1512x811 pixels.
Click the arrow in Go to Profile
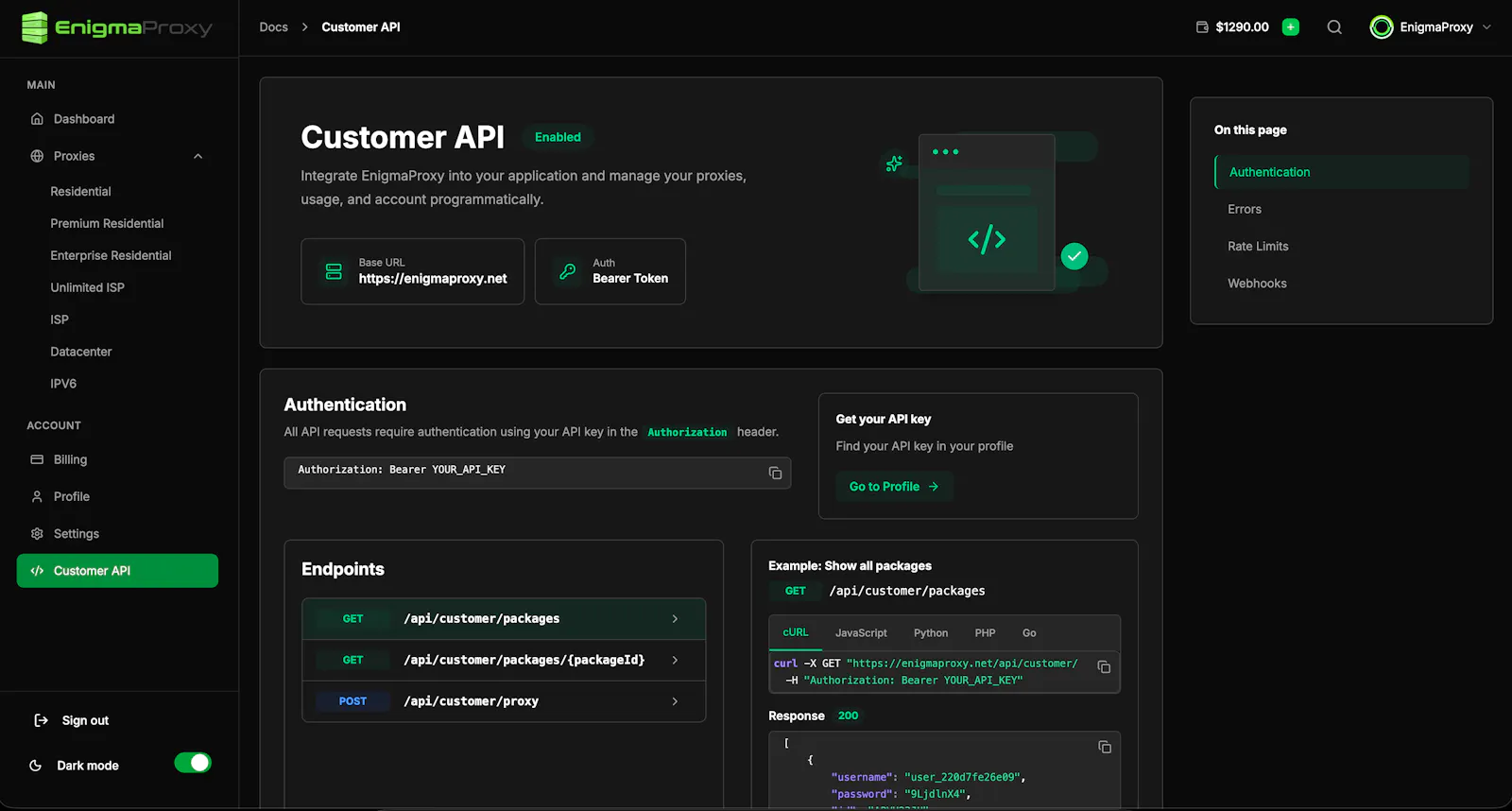tap(934, 487)
